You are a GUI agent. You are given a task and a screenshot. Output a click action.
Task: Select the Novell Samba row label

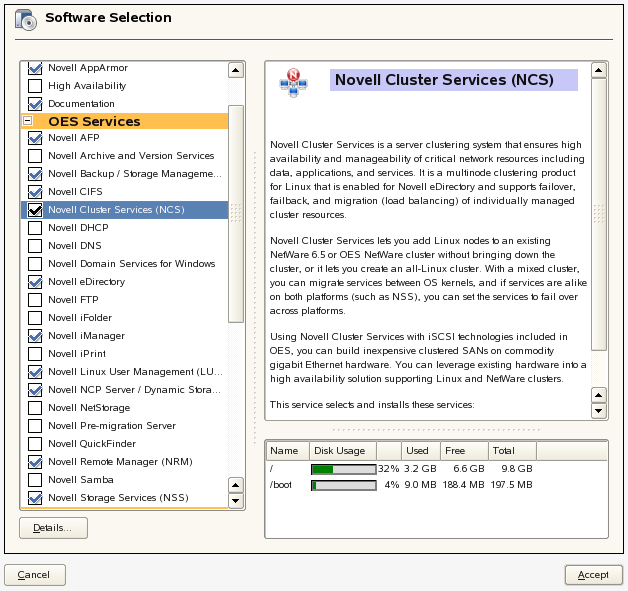(81, 480)
